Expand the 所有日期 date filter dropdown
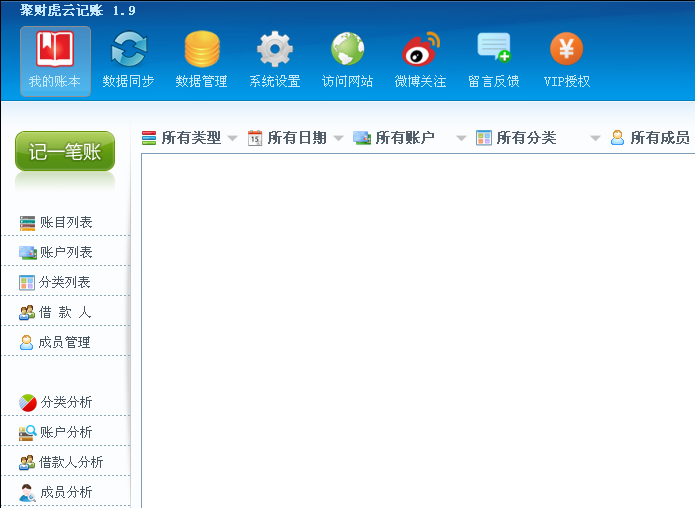Screen dimensions: 695x508 pos(296,138)
